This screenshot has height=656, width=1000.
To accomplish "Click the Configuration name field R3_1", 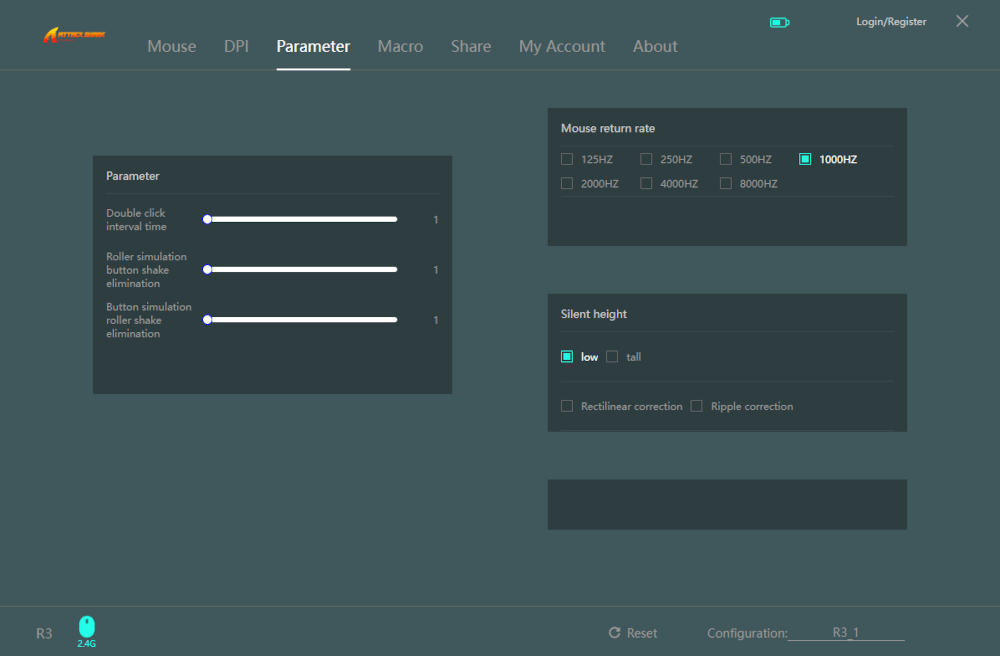I will coord(846,633).
